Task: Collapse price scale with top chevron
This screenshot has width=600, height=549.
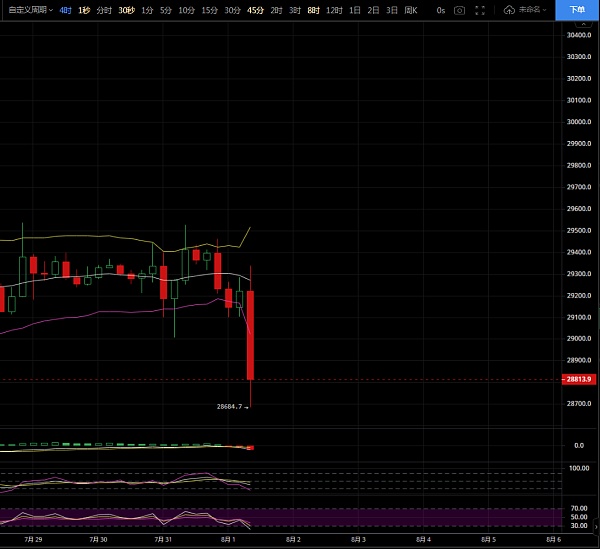Action: (584, 24)
